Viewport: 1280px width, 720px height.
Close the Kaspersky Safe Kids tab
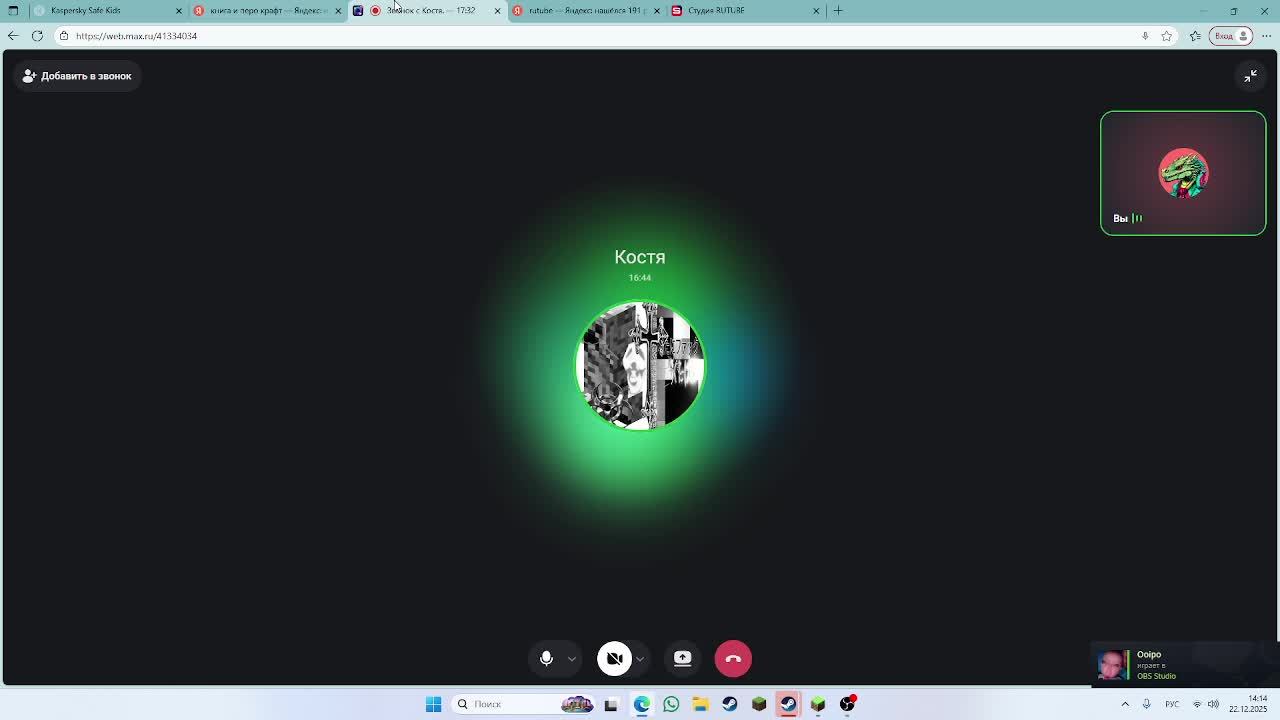(179, 10)
